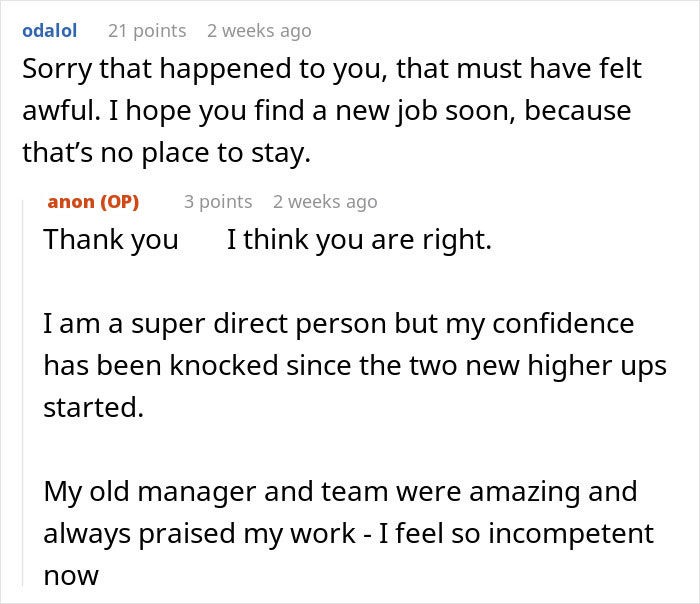Click the words 'Thank you' in reply

(111, 241)
